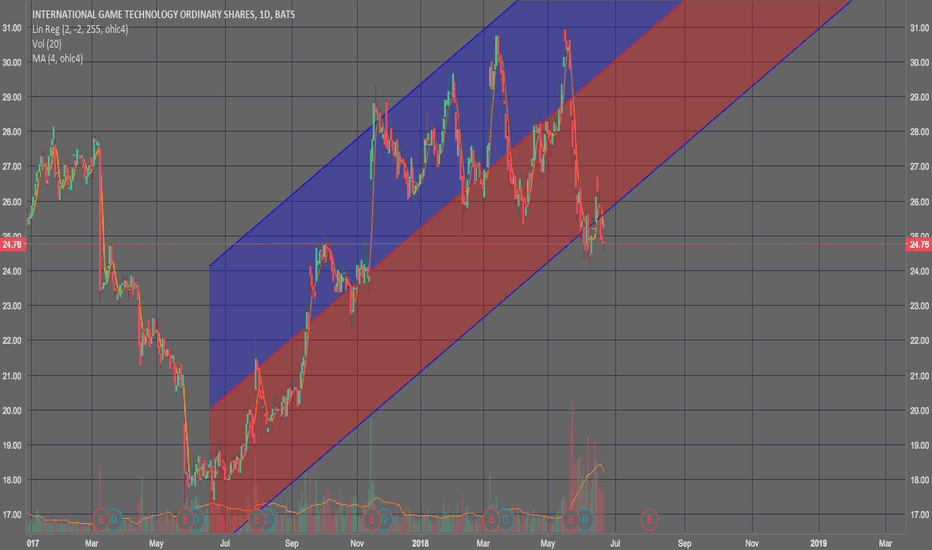Click the Nov label just before 2019
Screen dimensions: 932x550
click(752, 543)
